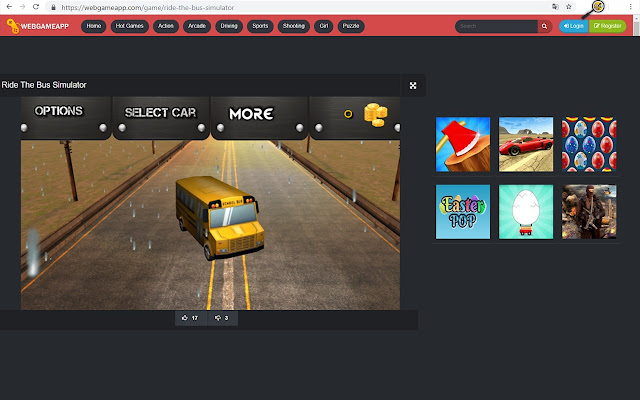Click the blue Login button
The width and height of the screenshot is (640, 400).
pyautogui.click(x=573, y=26)
